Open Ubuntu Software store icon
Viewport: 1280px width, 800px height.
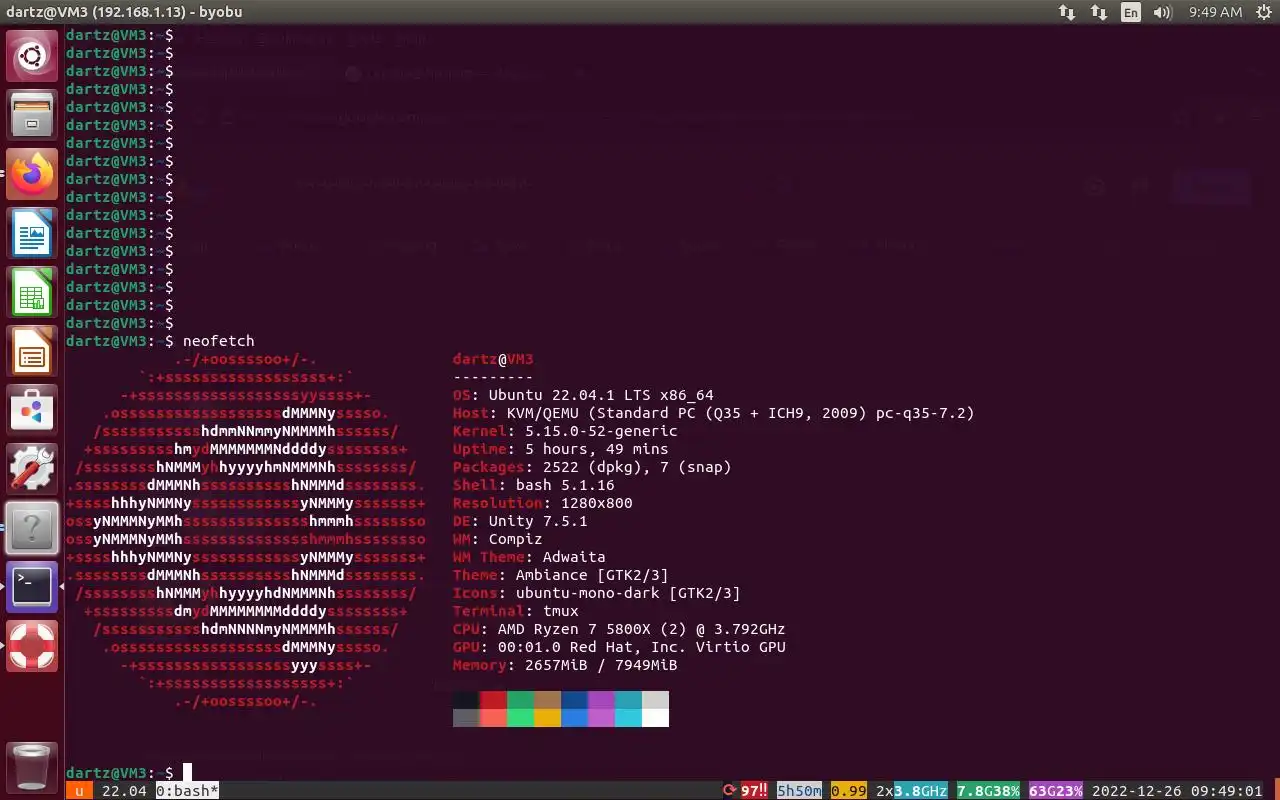click(x=32, y=410)
